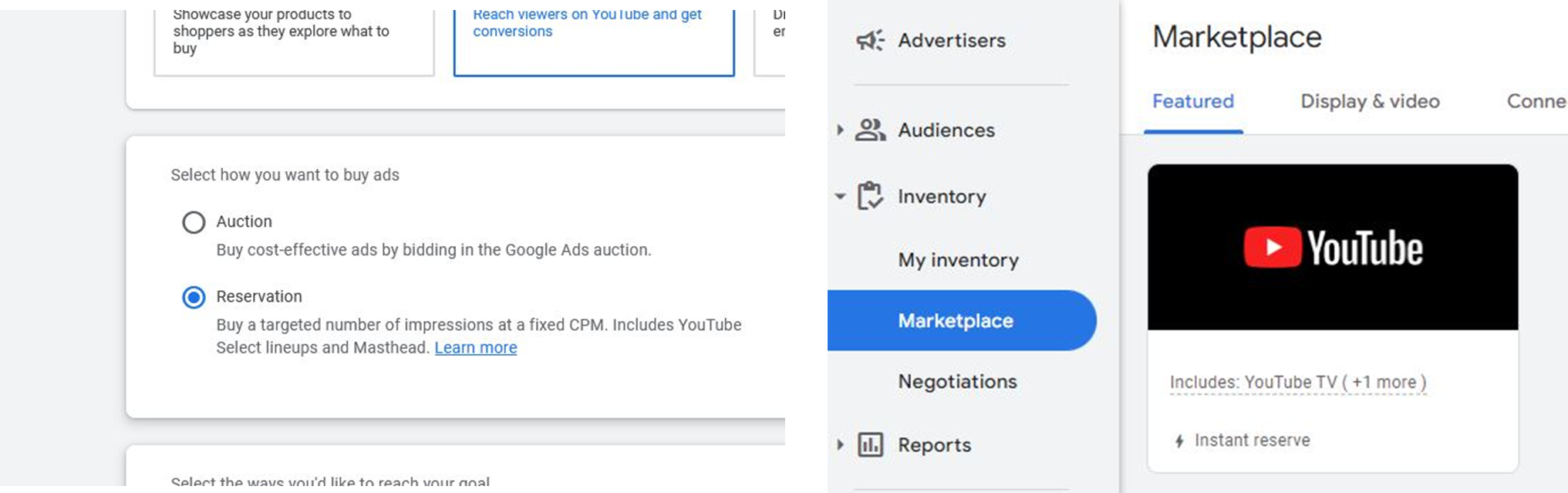
Task: Open My inventory in sidebar
Action: pos(958,260)
